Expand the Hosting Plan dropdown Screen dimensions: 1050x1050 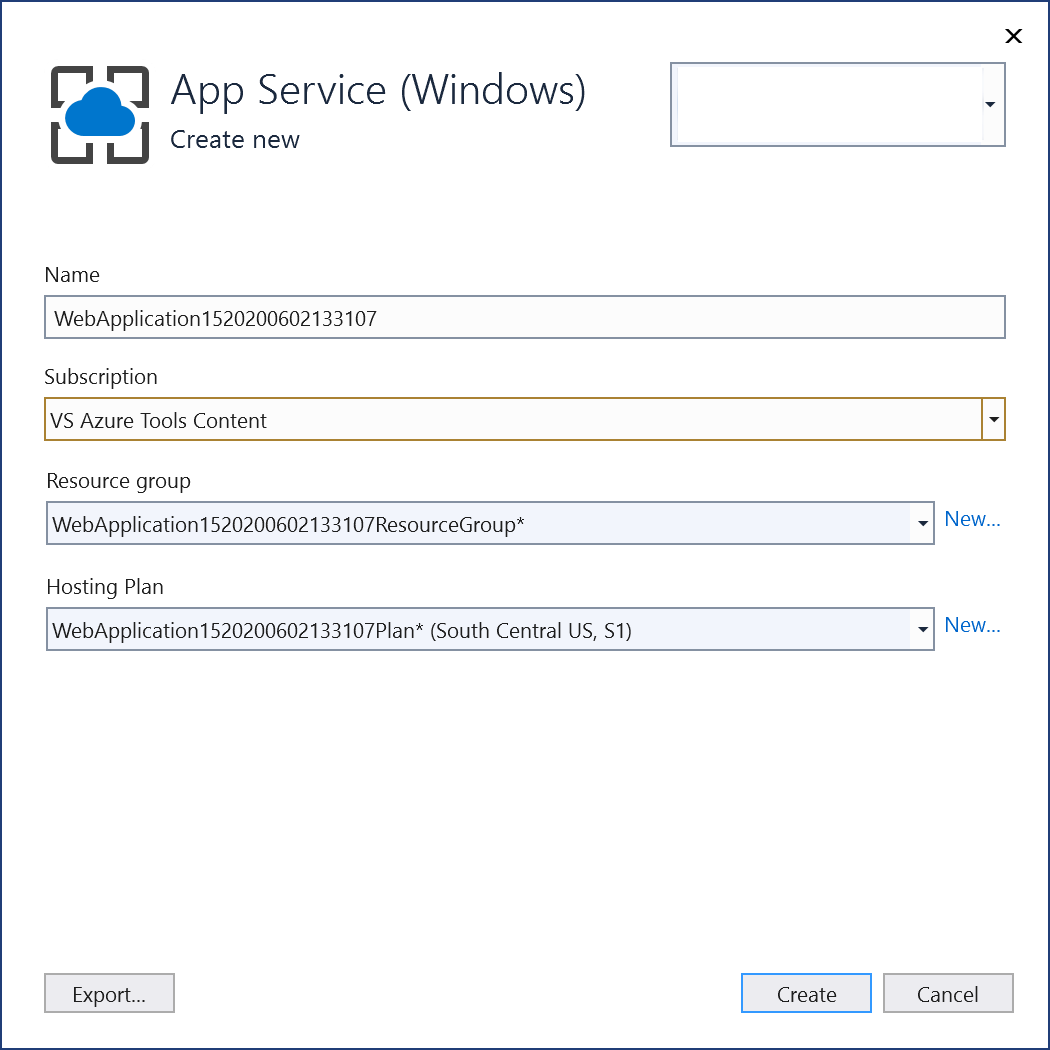pyautogui.click(x=922, y=629)
